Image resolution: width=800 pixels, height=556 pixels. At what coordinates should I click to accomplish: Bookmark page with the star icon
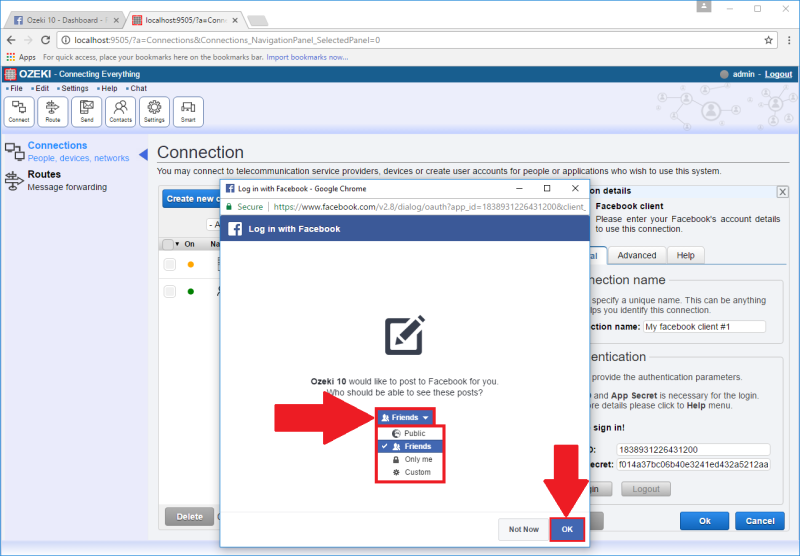(x=769, y=40)
